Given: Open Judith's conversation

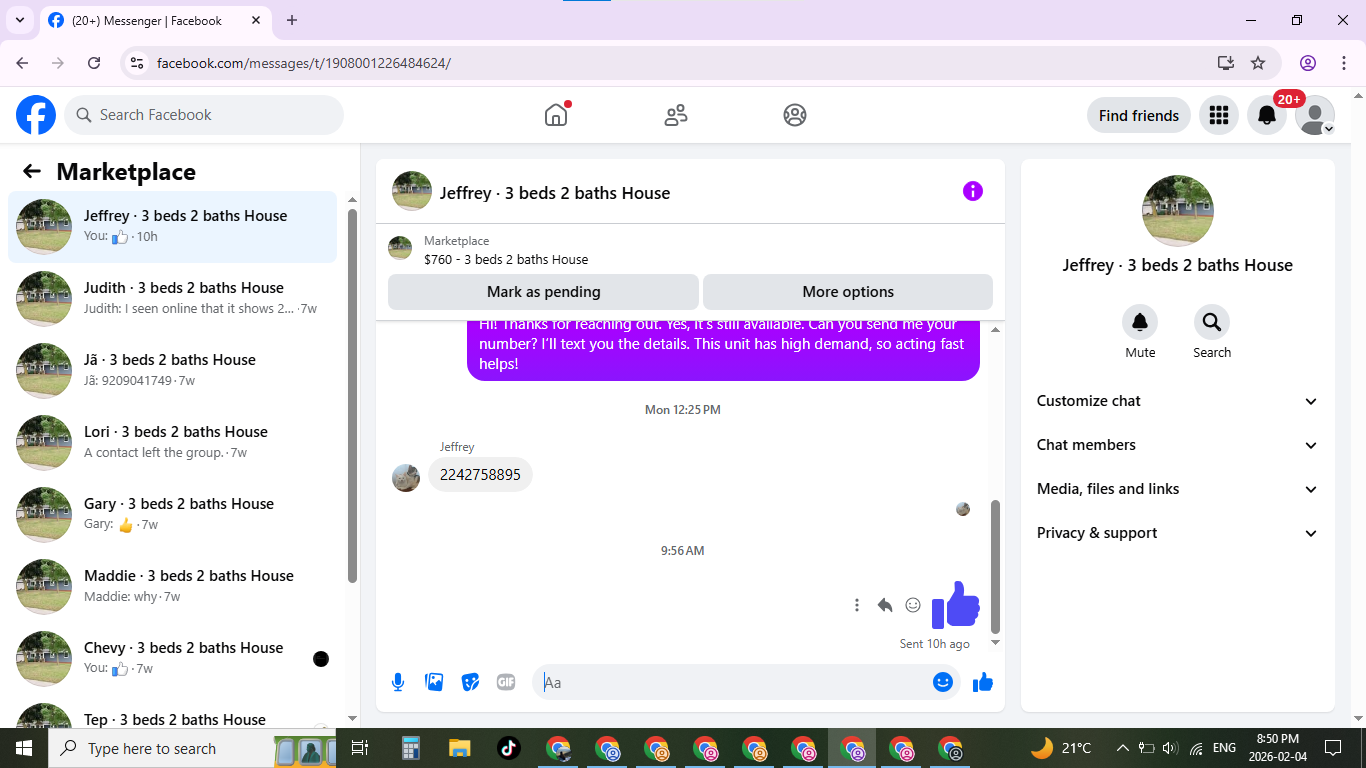Looking at the screenshot, I should point(173,299).
